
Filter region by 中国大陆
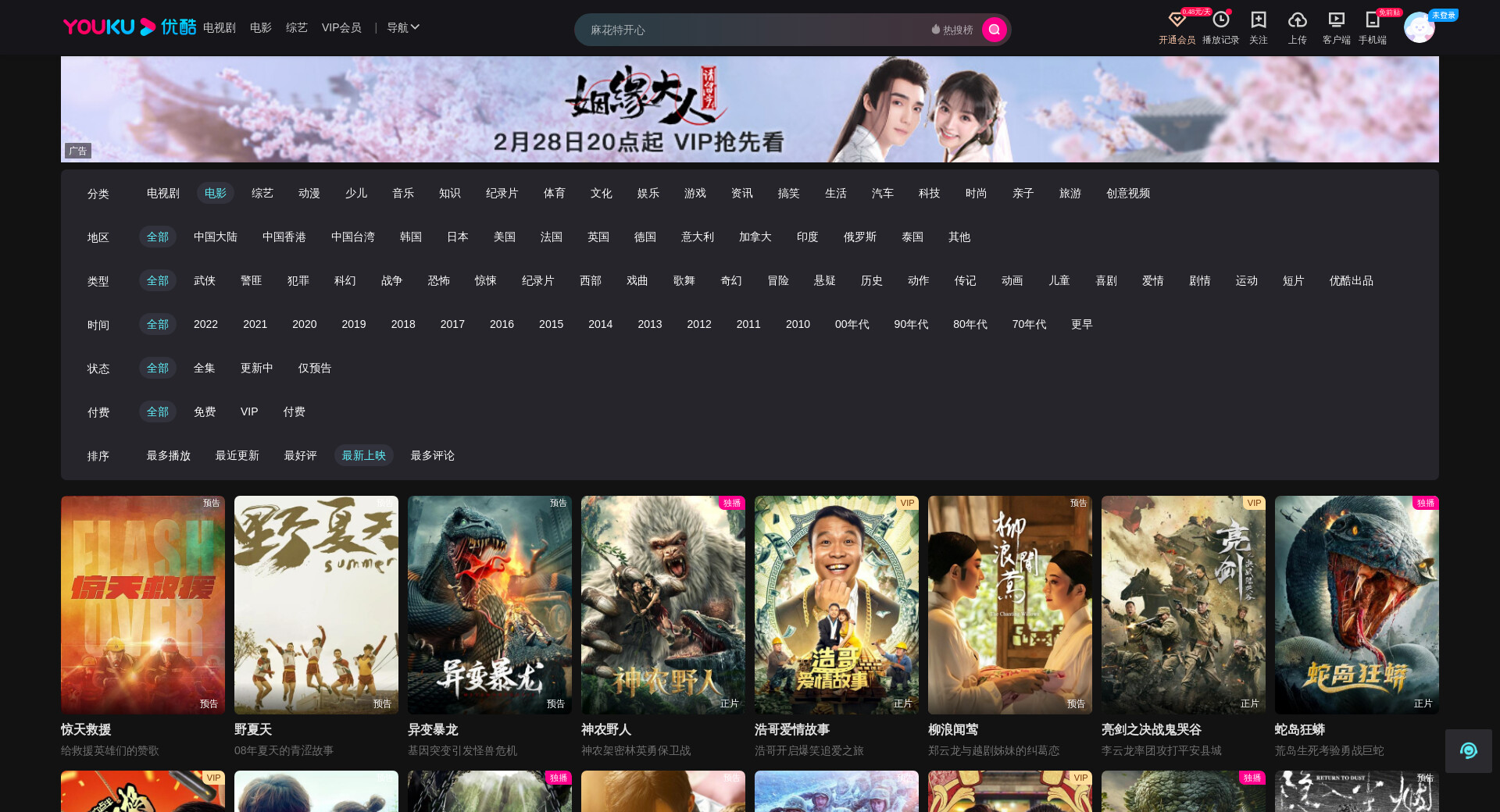tap(215, 237)
